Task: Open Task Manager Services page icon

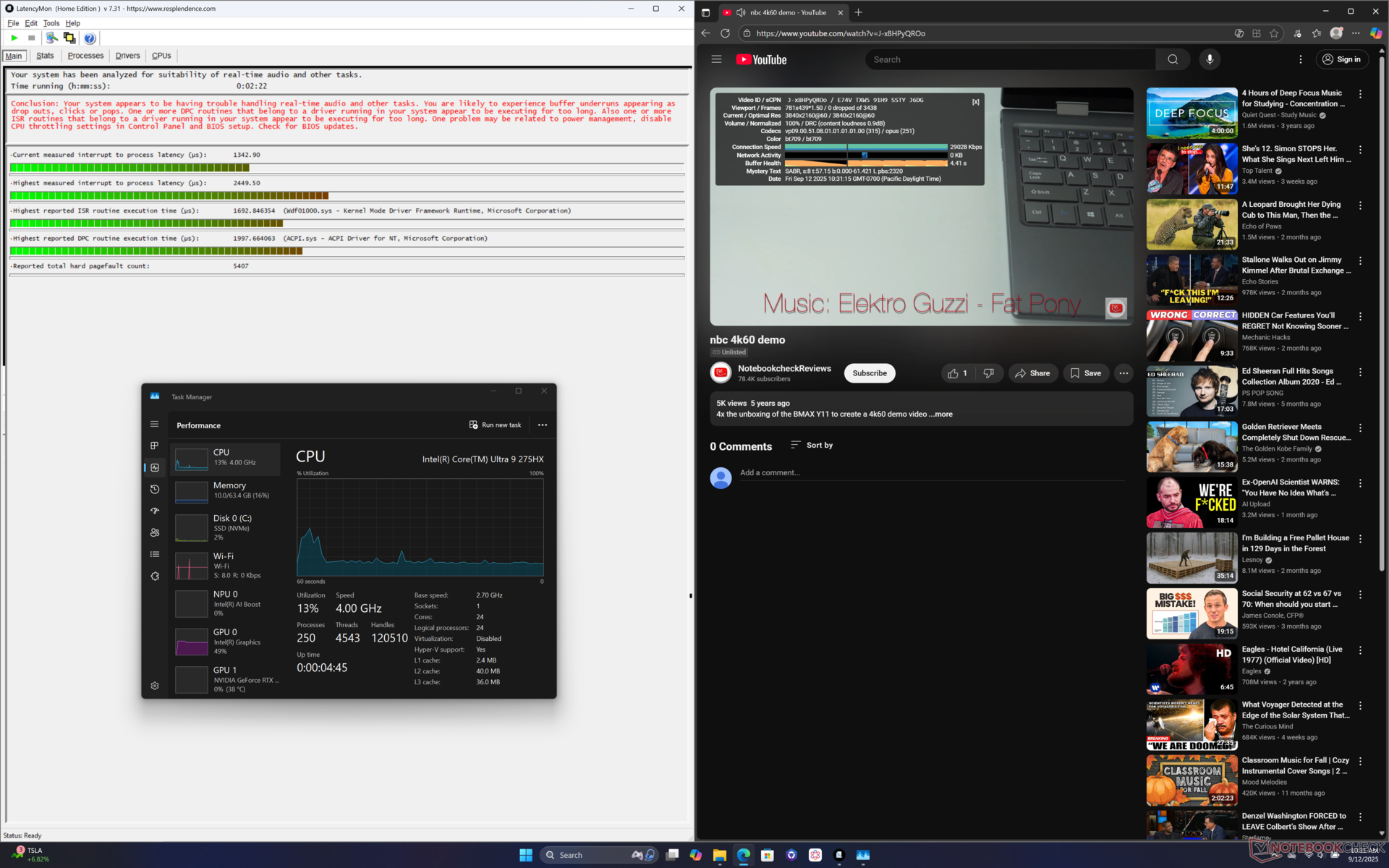Action: (155, 576)
